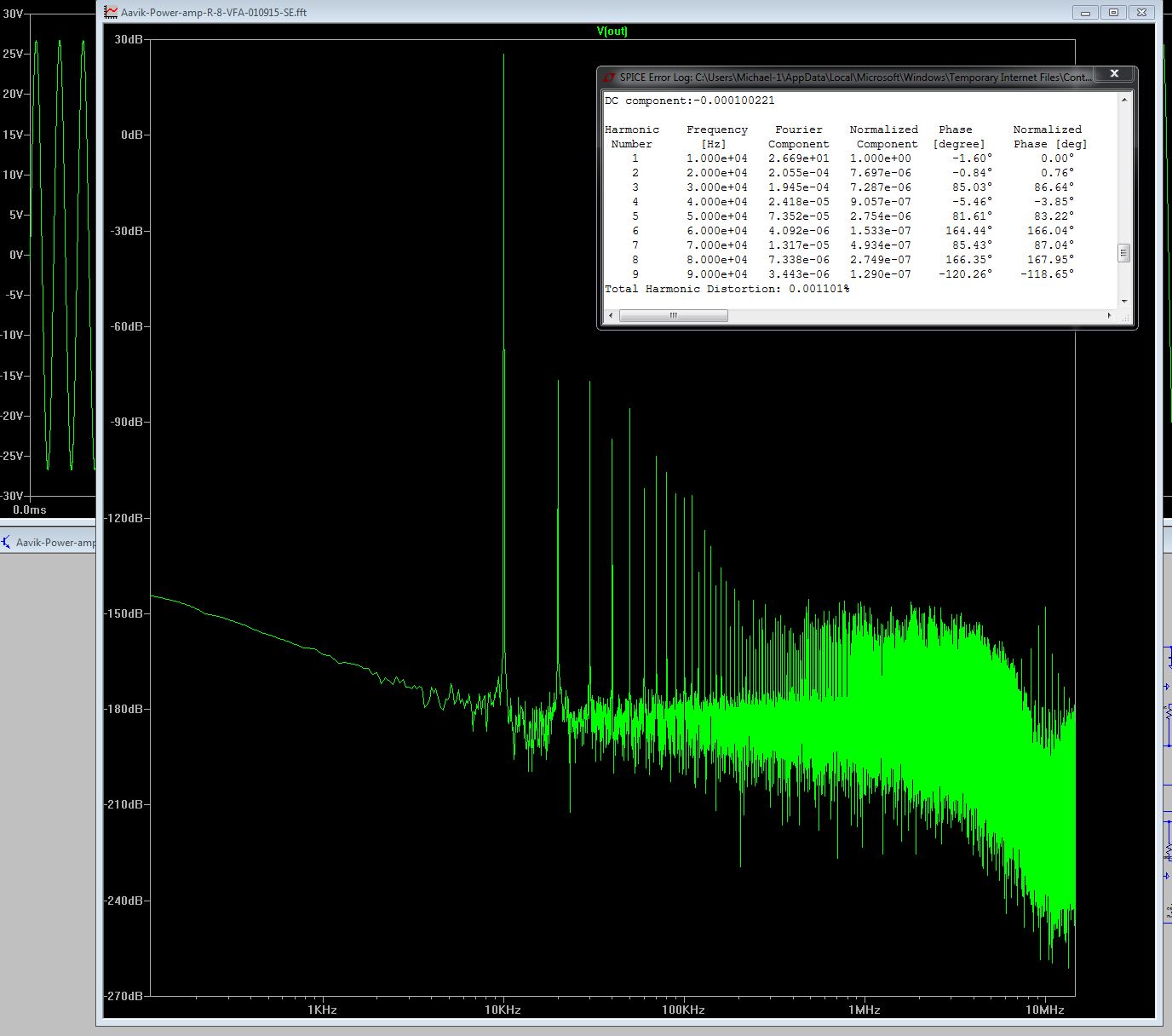Click the error log horizontal scrollbar left arrow
The width and height of the screenshot is (1172, 1036).
tap(610, 315)
